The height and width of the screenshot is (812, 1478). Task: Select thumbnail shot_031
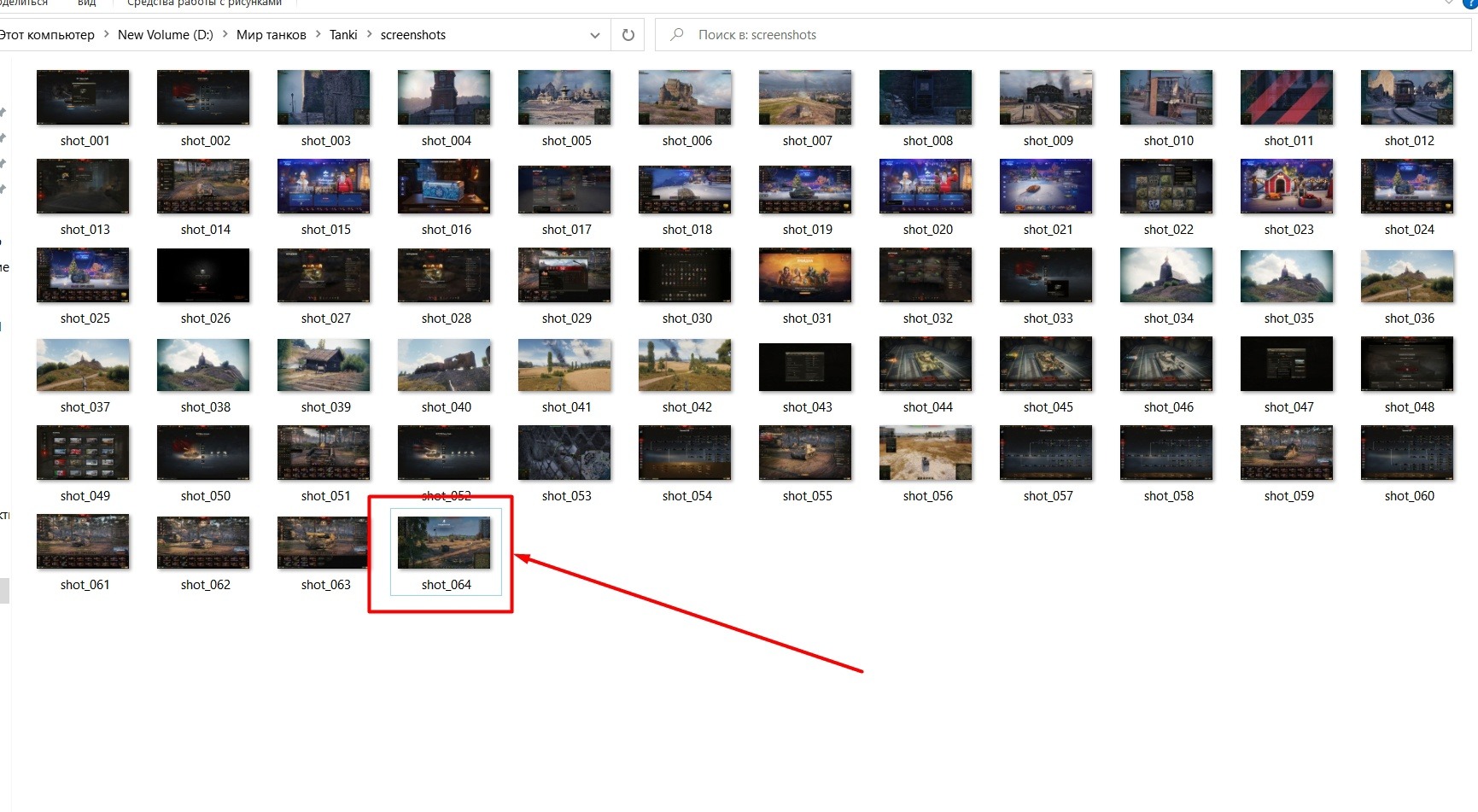pos(805,275)
